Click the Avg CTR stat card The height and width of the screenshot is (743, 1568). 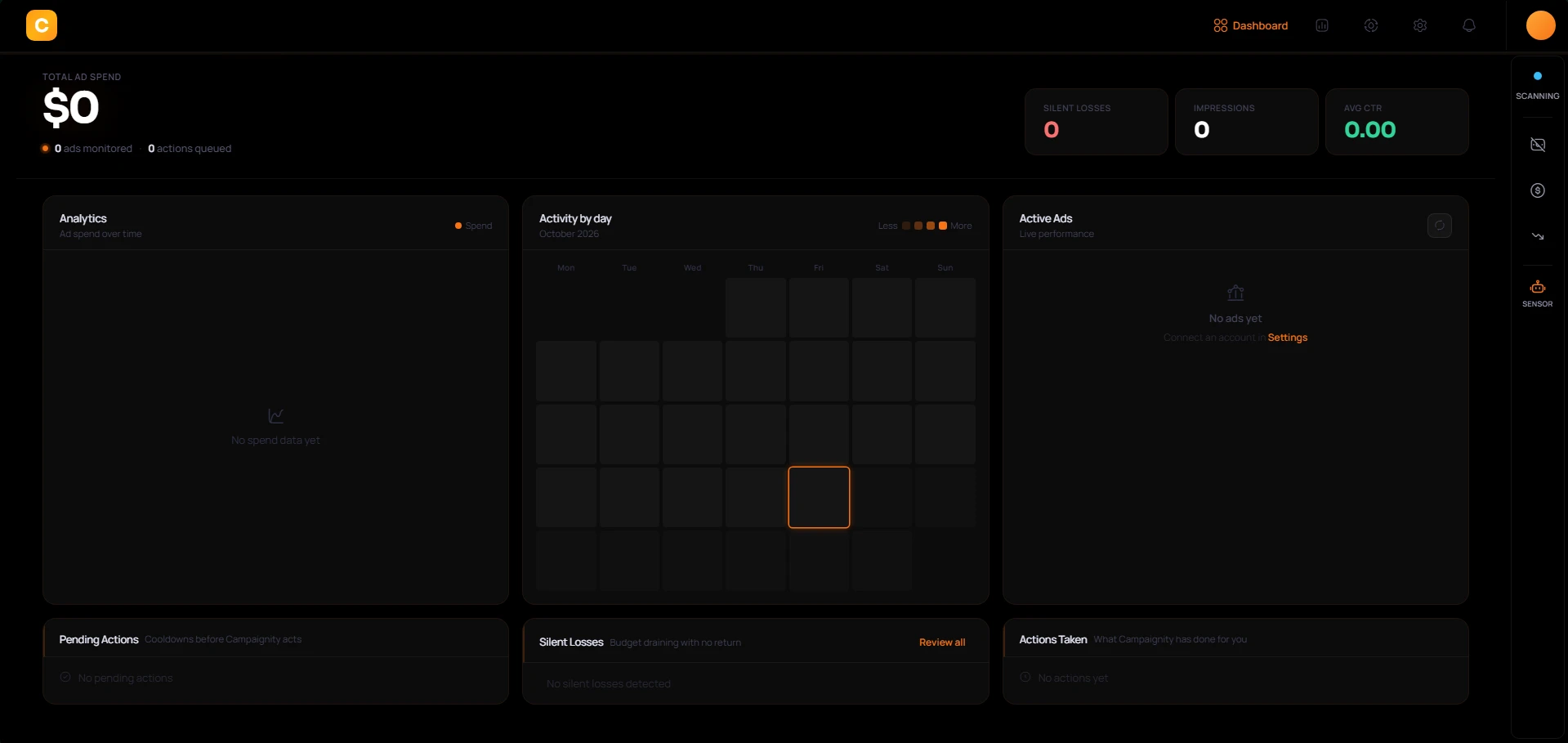(x=1397, y=122)
